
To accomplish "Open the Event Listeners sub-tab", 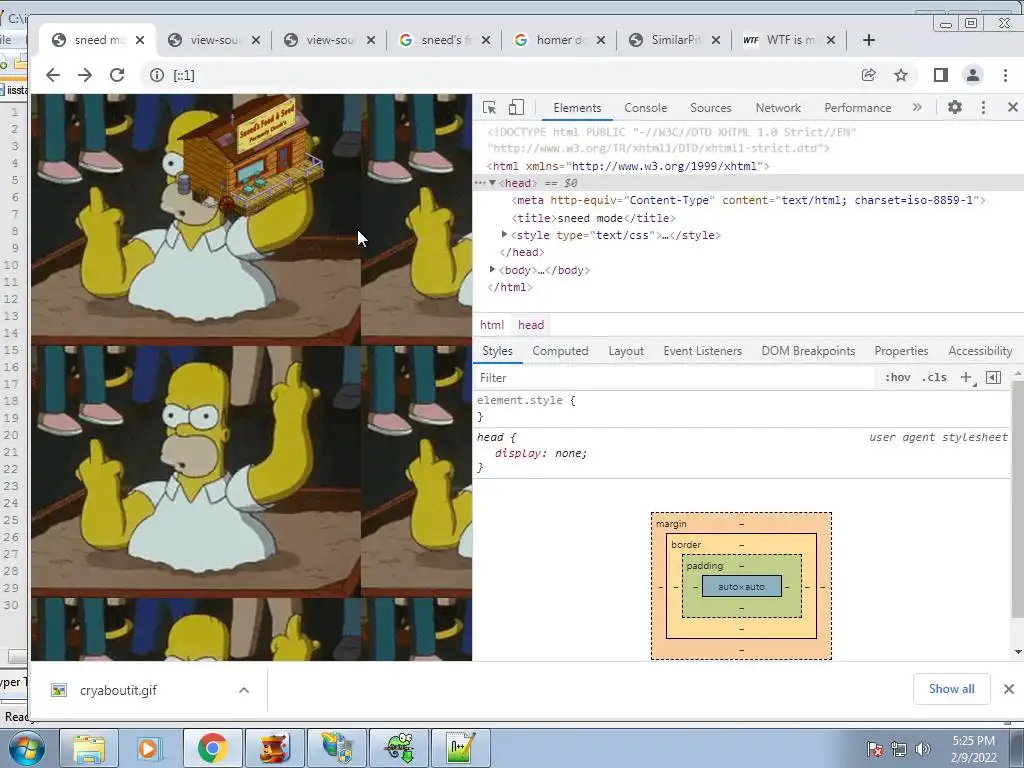I will [x=702, y=351].
